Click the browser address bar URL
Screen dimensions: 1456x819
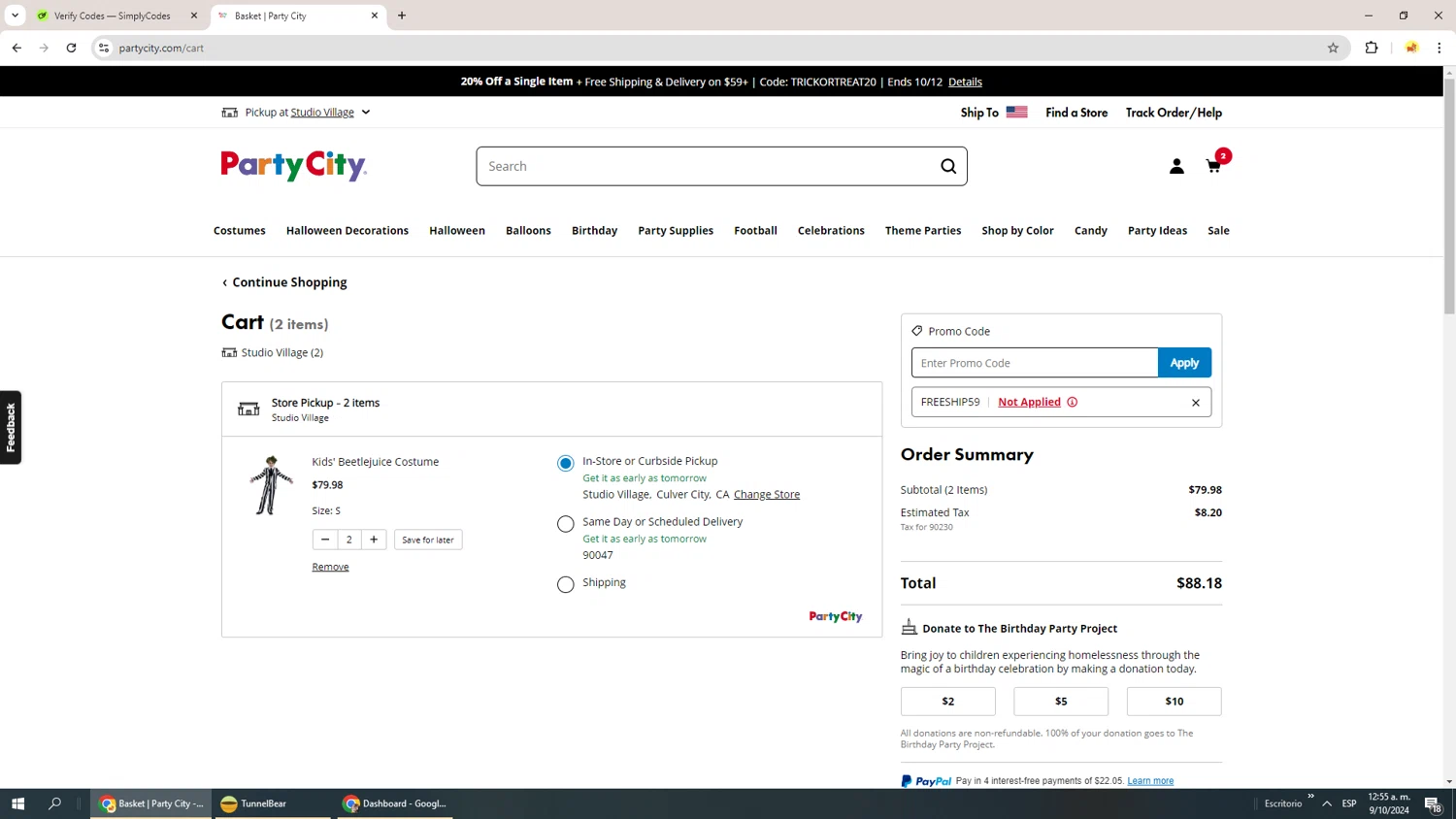pos(161,48)
